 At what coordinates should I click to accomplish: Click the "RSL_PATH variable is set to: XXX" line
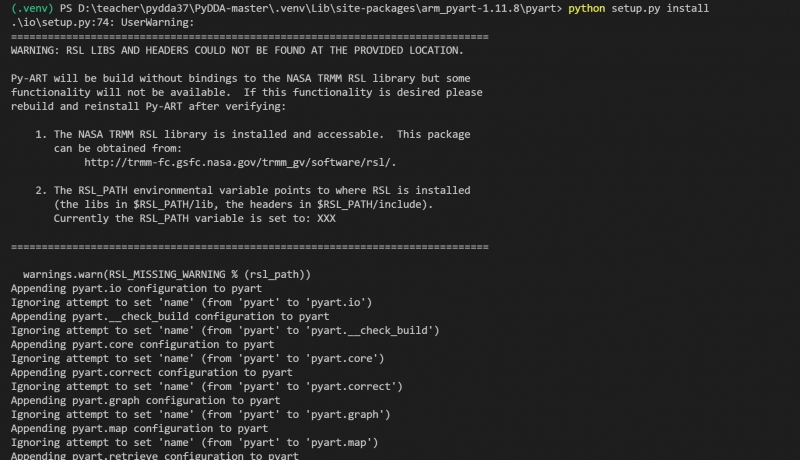tap(194, 218)
